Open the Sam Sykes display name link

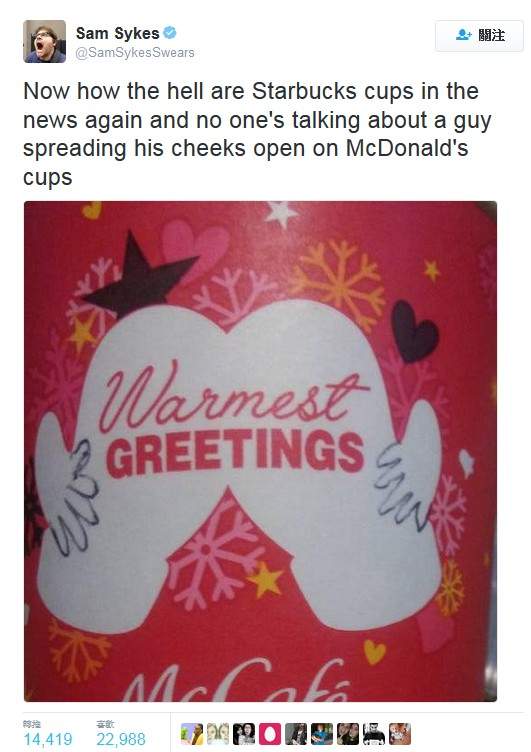click(118, 33)
